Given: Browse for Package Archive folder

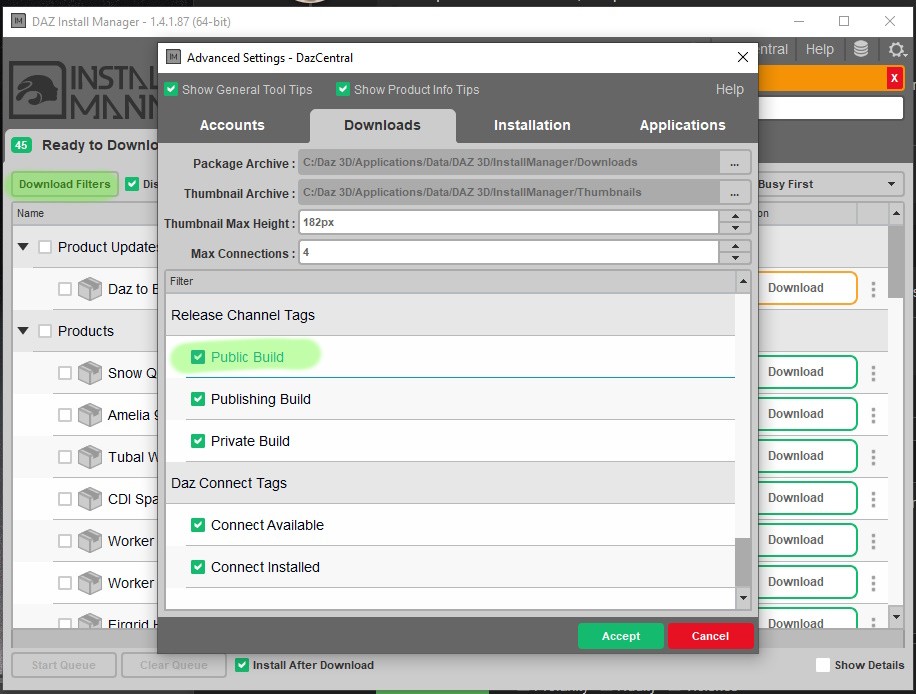Looking at the screenshot, I should click(x=734, y=163).
